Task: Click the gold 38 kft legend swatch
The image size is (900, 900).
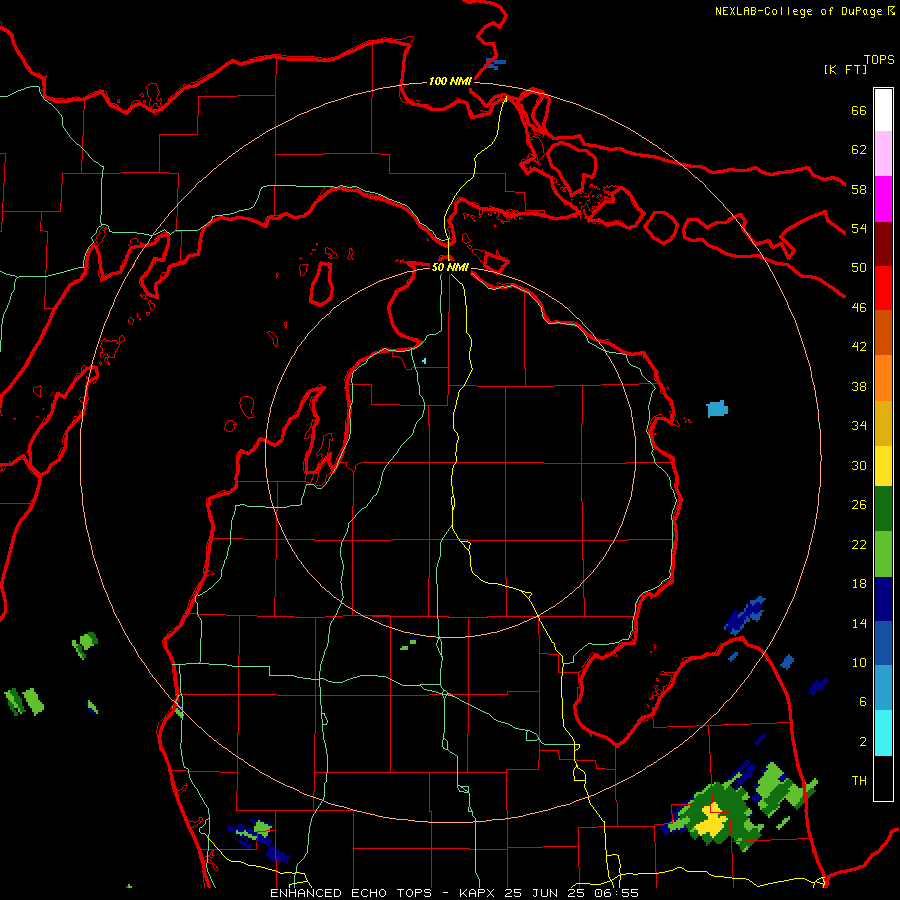Action: 883,423
